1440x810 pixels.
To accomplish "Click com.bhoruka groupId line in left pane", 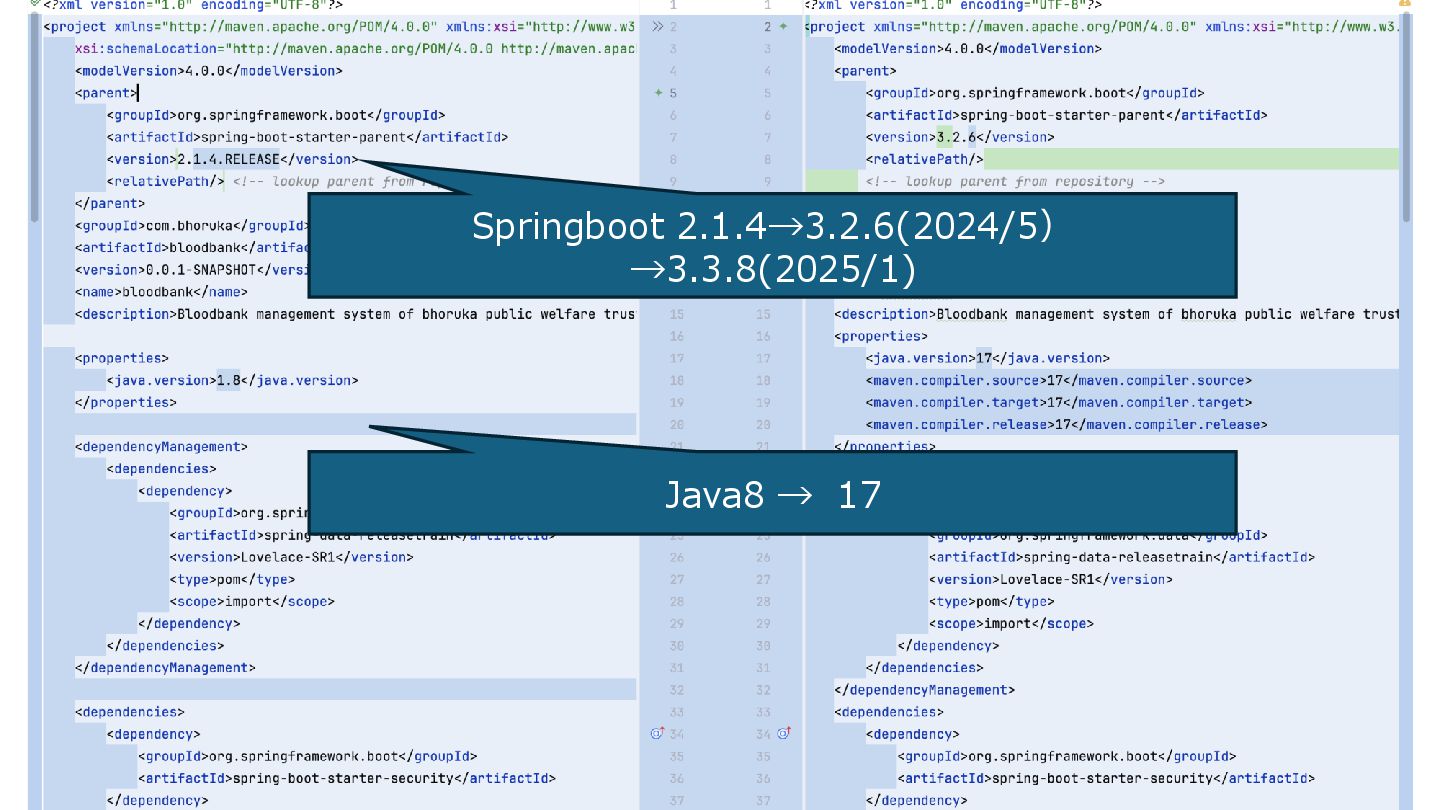I will point(190,226).
